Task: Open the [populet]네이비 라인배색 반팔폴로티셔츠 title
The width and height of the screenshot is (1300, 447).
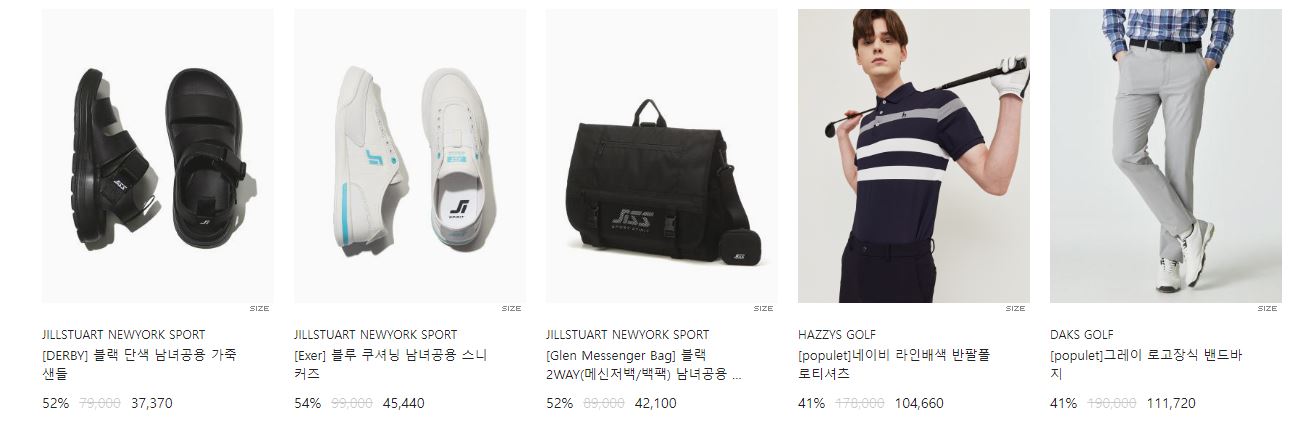Action: coord(894,365)
